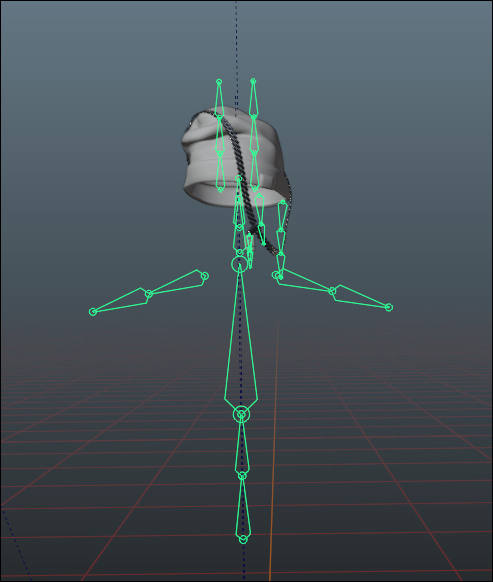Screen dimensions: 493x582
Task: Click the bottom joint of left vertical chain on hat
Action: click(221, 189)
